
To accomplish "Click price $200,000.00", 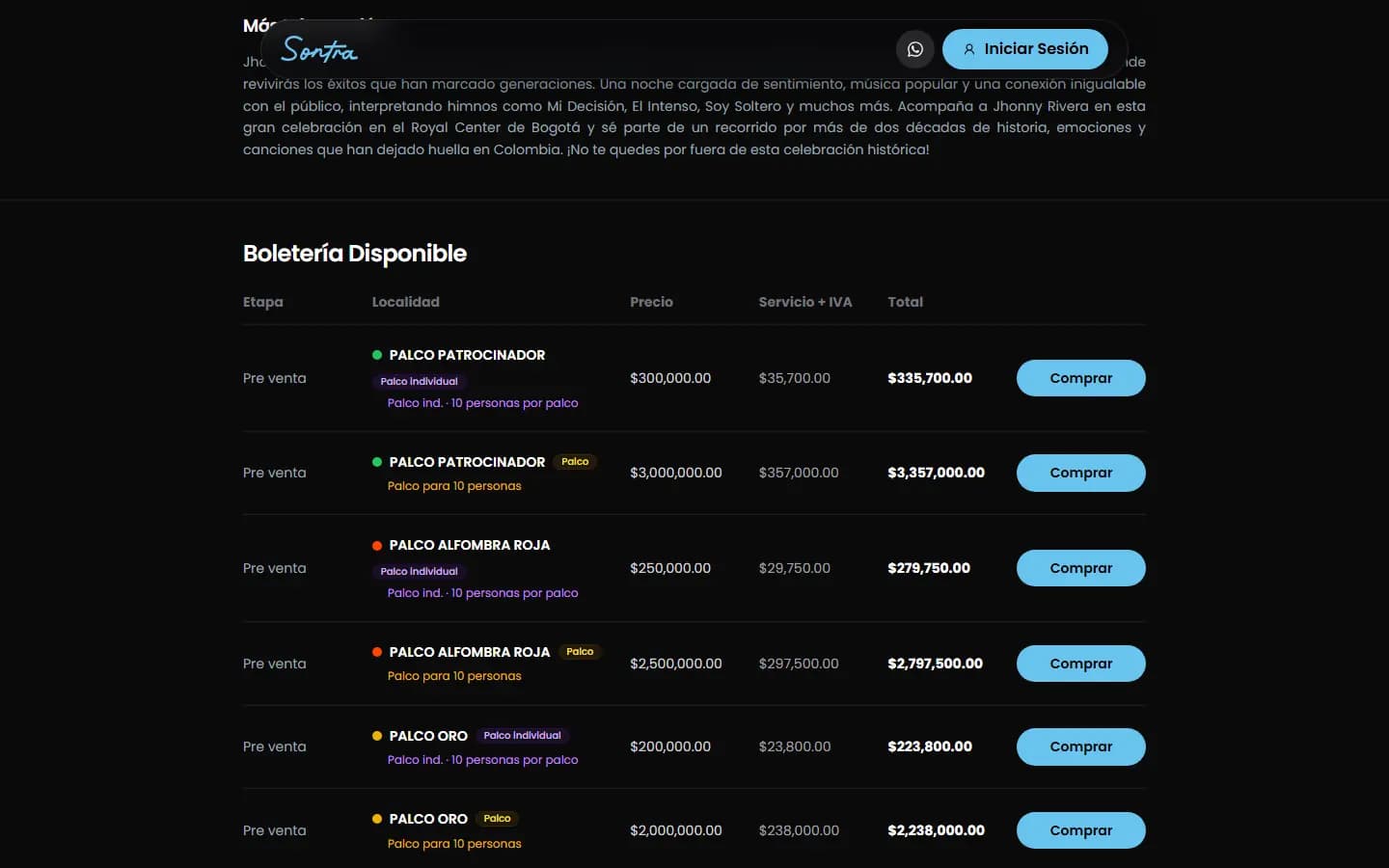I will pos(670,746).
